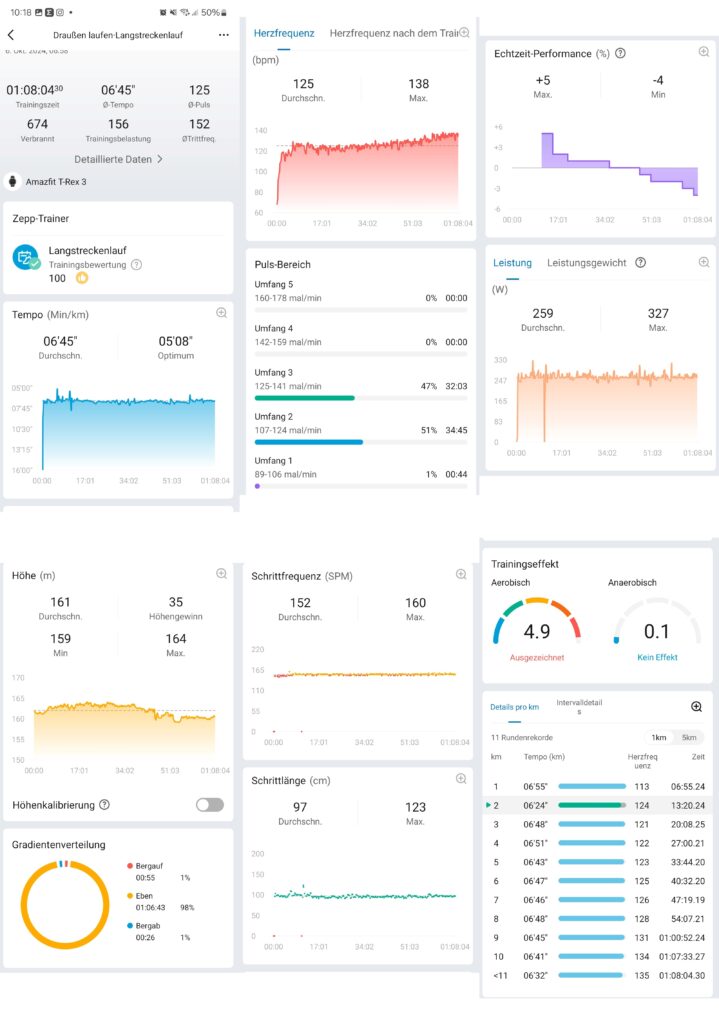
Task: Zoom into the Höhe elevation chart
Action: tap(221, 574)
